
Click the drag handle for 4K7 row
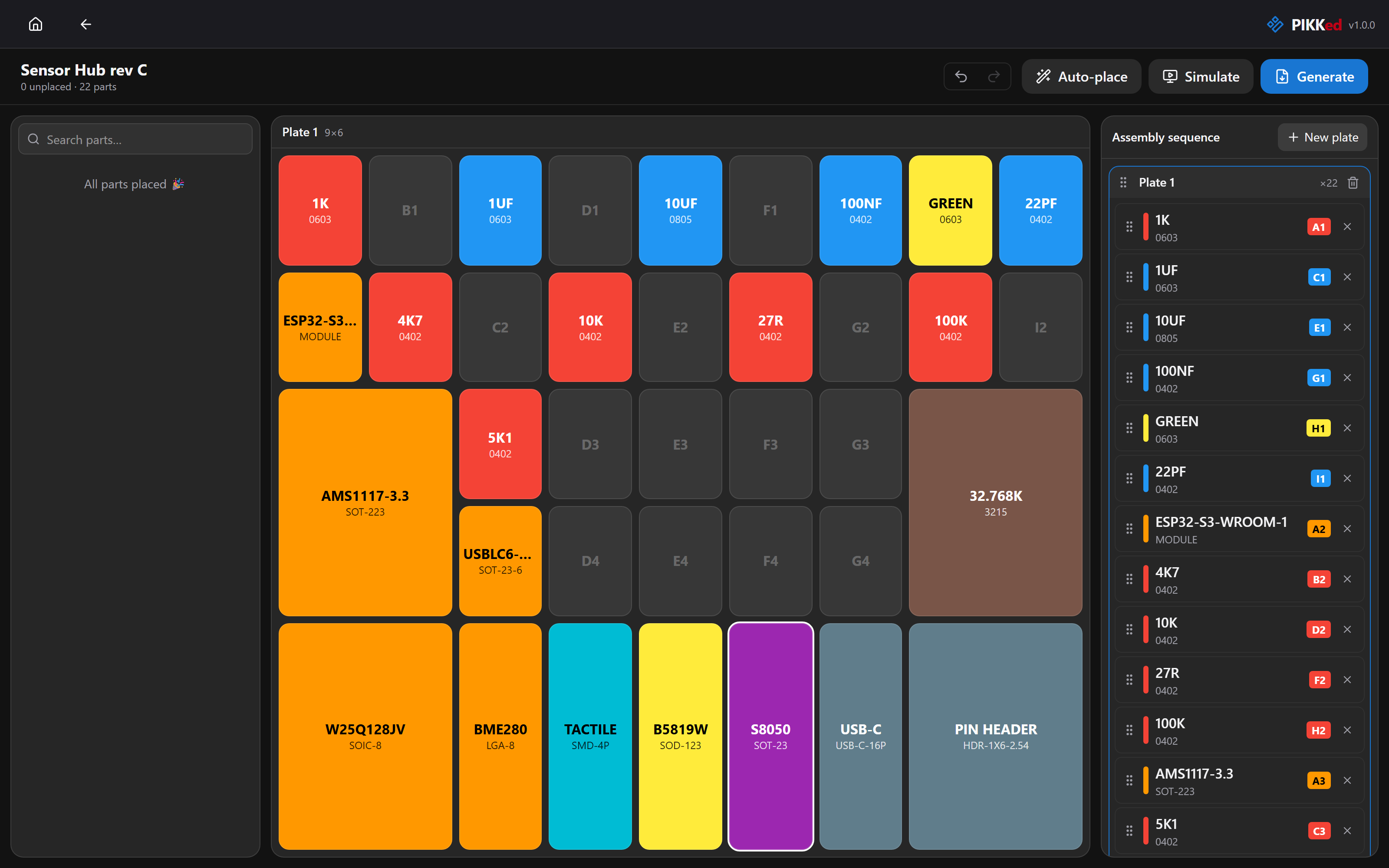(x=1129, y=579)
